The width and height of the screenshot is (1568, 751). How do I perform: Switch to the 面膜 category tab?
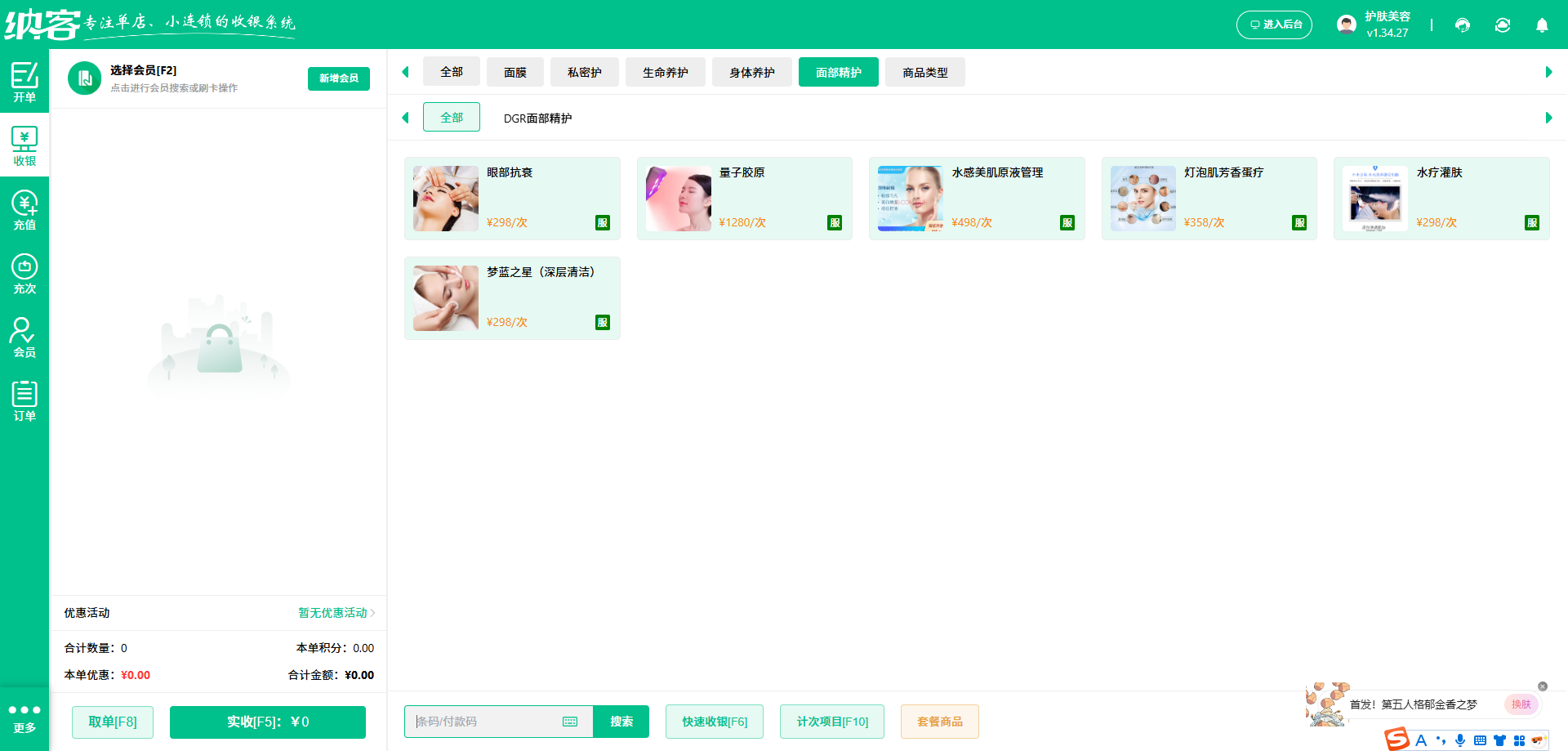515,72
